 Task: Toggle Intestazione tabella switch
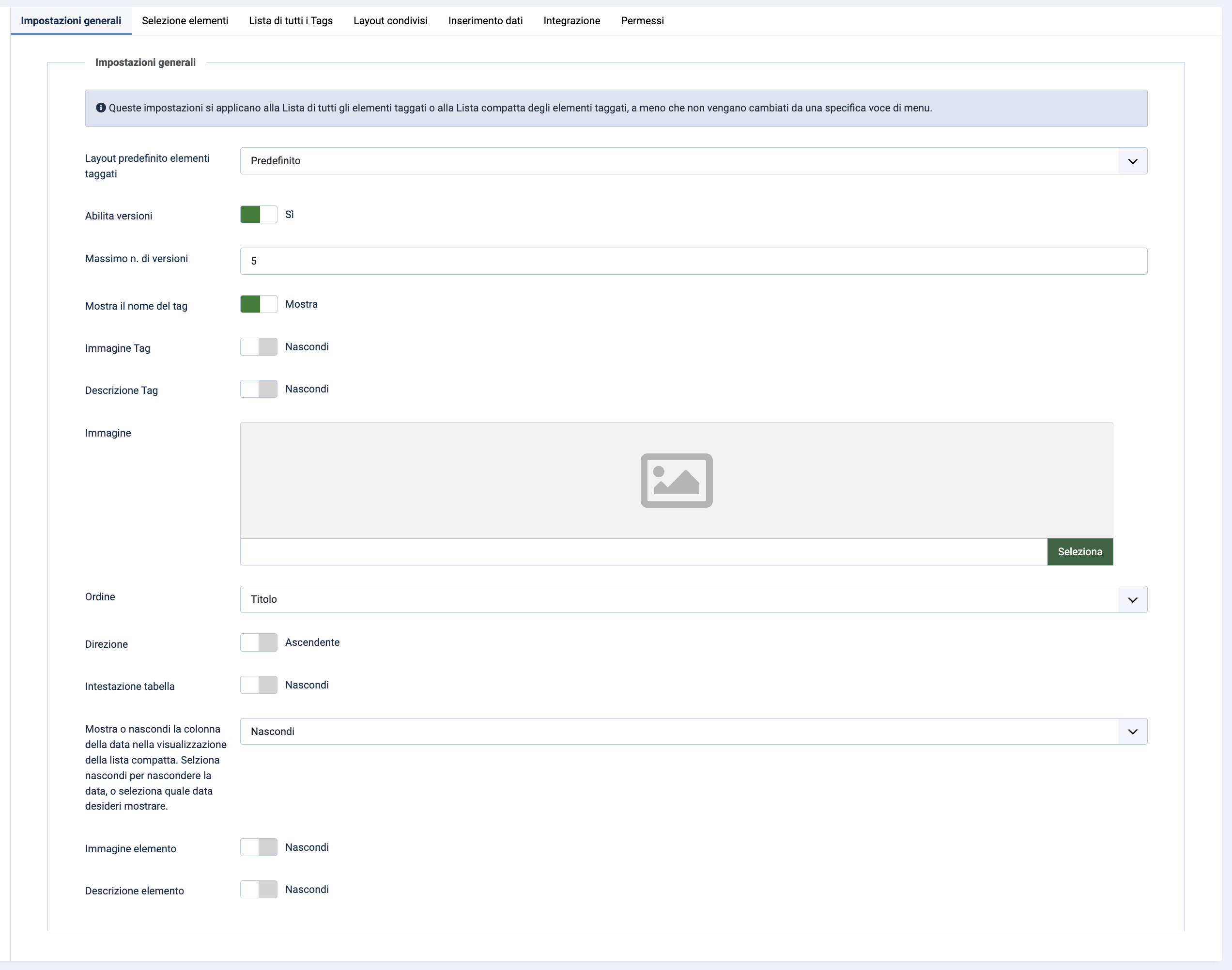tap(259, 685)
